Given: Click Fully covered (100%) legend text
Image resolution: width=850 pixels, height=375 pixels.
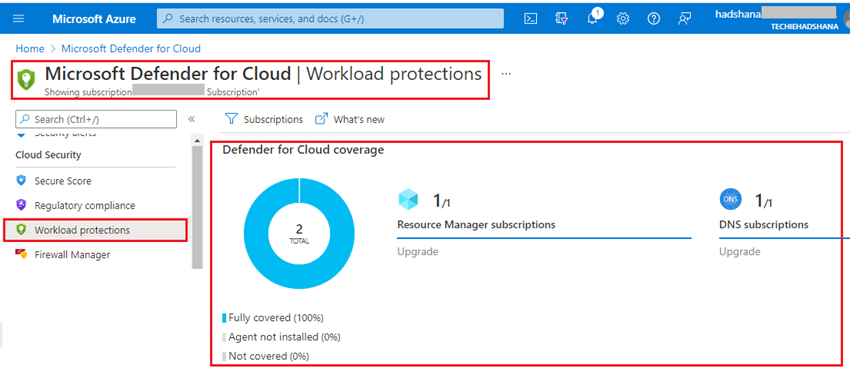Looking at the screenshot, I should 276,318.
